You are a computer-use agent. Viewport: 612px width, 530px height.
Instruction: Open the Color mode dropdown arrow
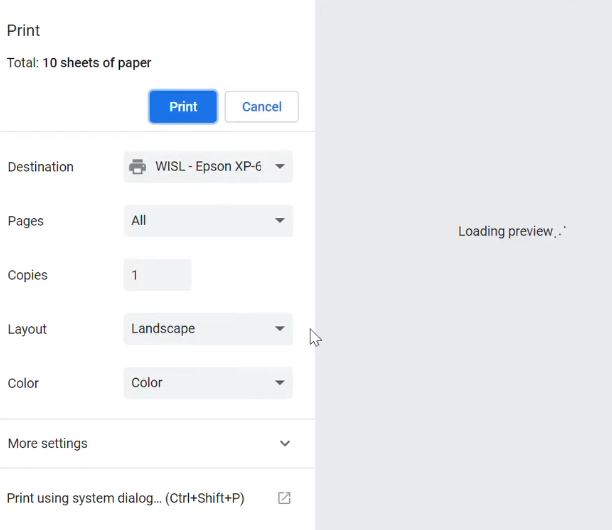coord(279,382)
